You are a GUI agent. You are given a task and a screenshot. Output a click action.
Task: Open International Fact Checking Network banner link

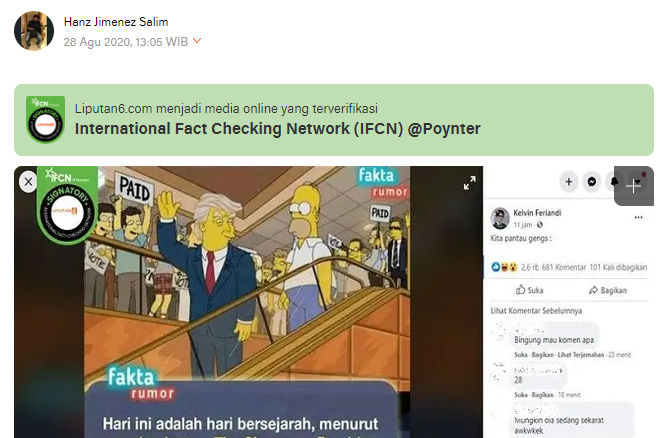point(277,128)
